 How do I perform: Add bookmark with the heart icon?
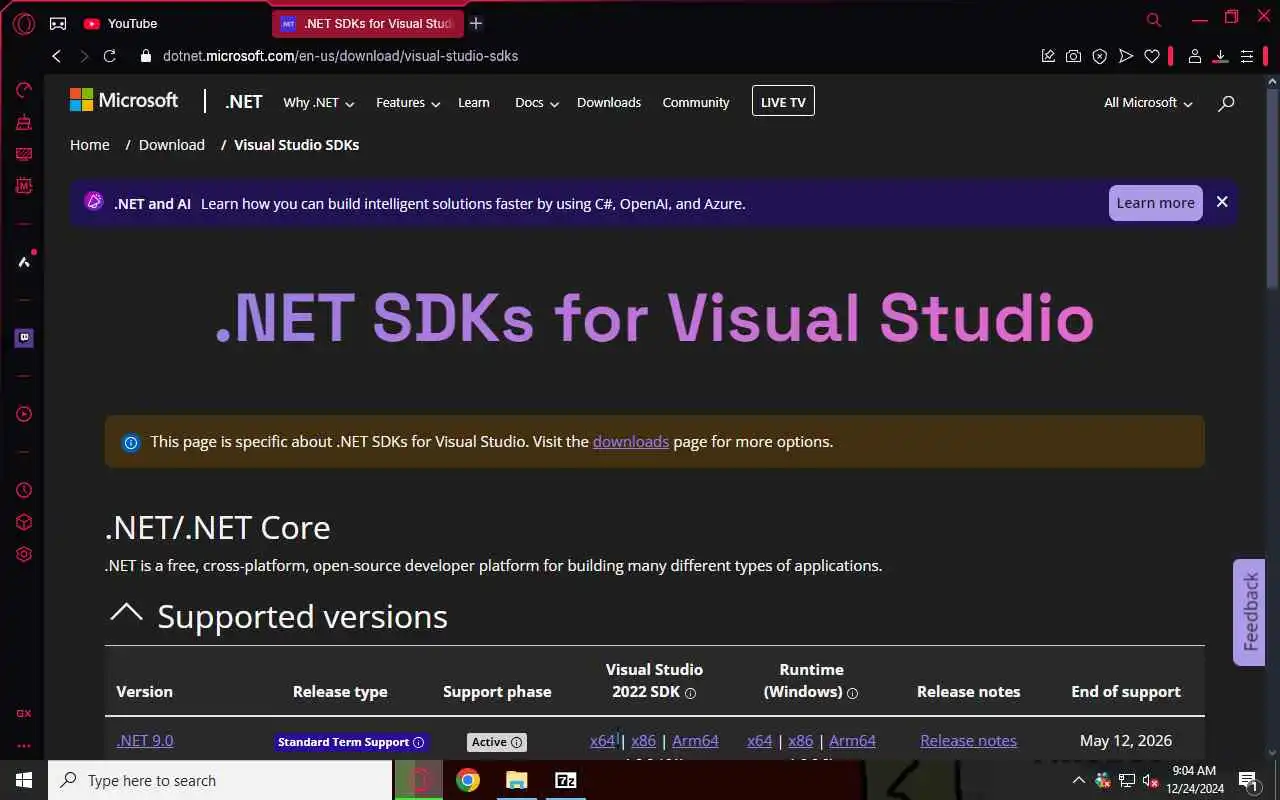point(1152,56)
